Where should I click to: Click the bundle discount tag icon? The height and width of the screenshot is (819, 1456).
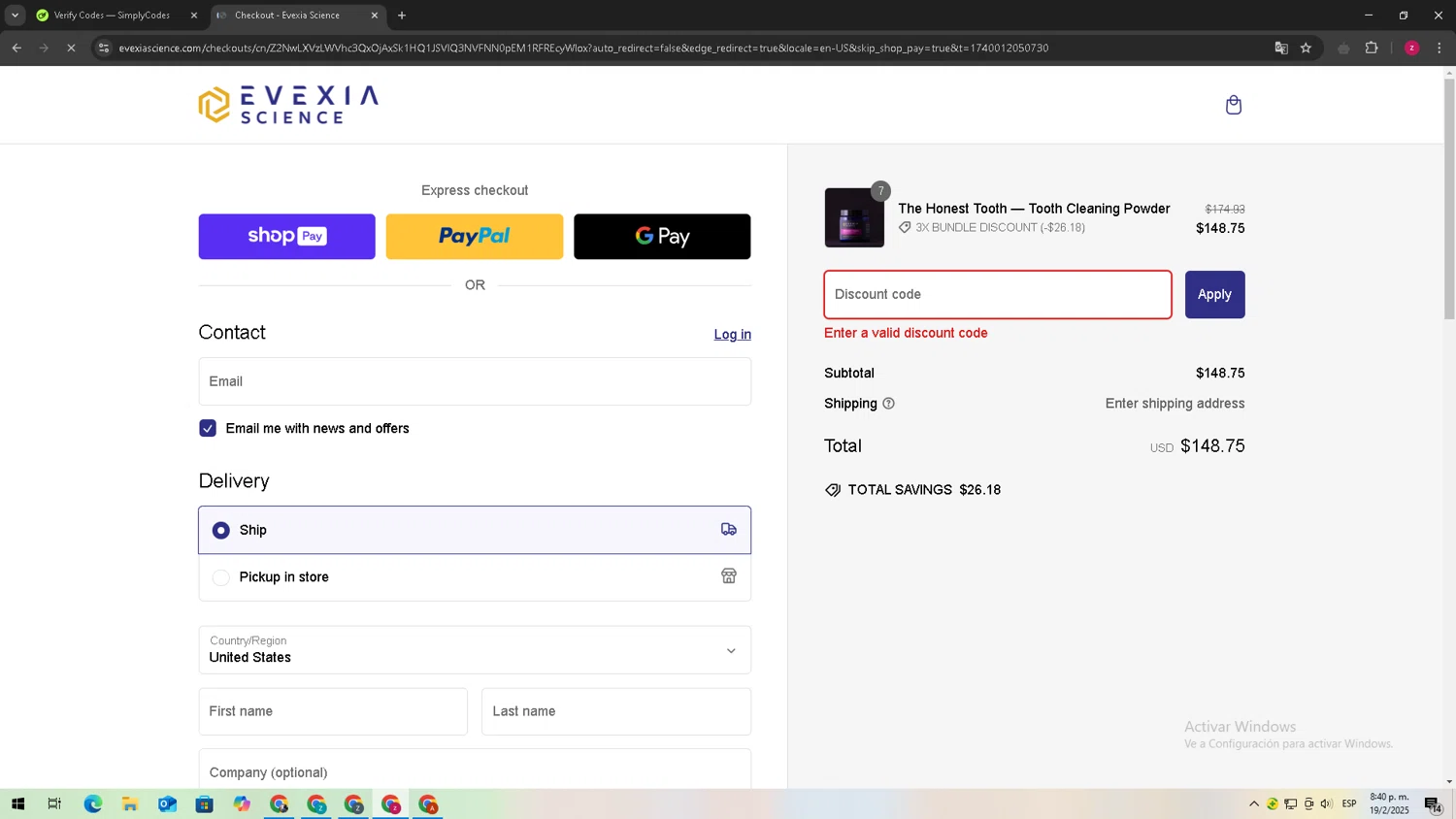pos(905,227)
